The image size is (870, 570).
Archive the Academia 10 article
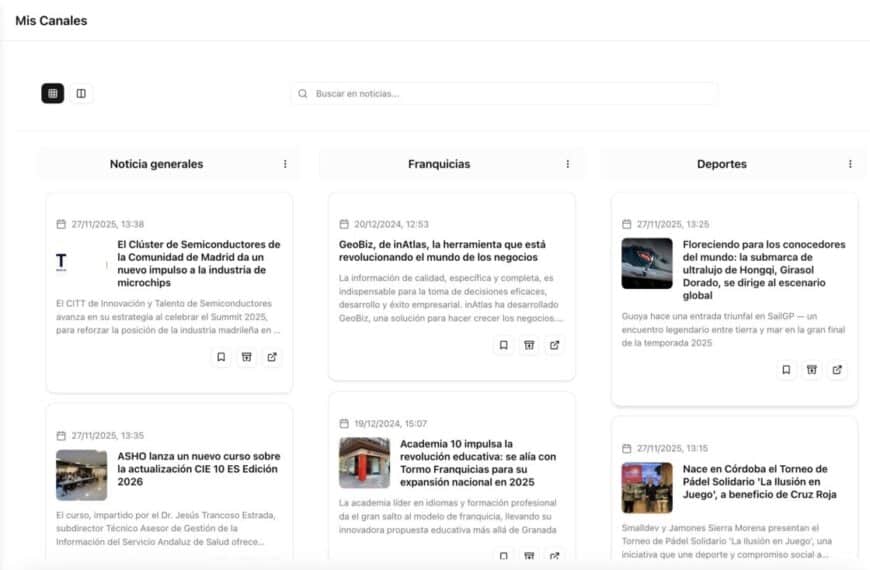point(529,556)
